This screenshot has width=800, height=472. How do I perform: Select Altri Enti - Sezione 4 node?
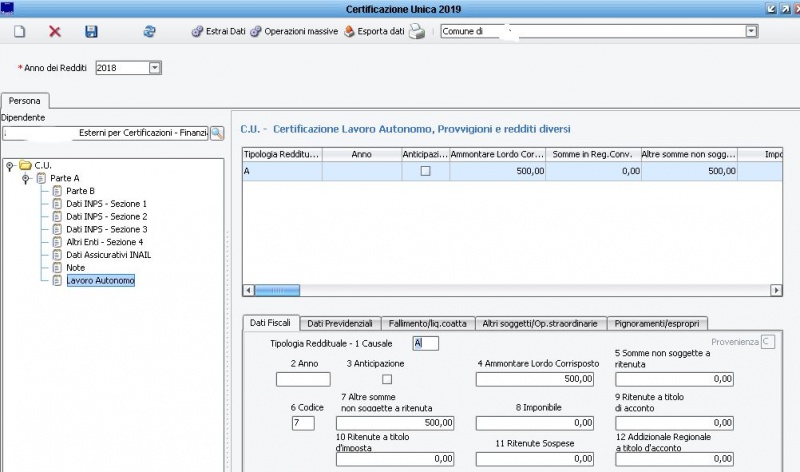[x=104, y=242]
